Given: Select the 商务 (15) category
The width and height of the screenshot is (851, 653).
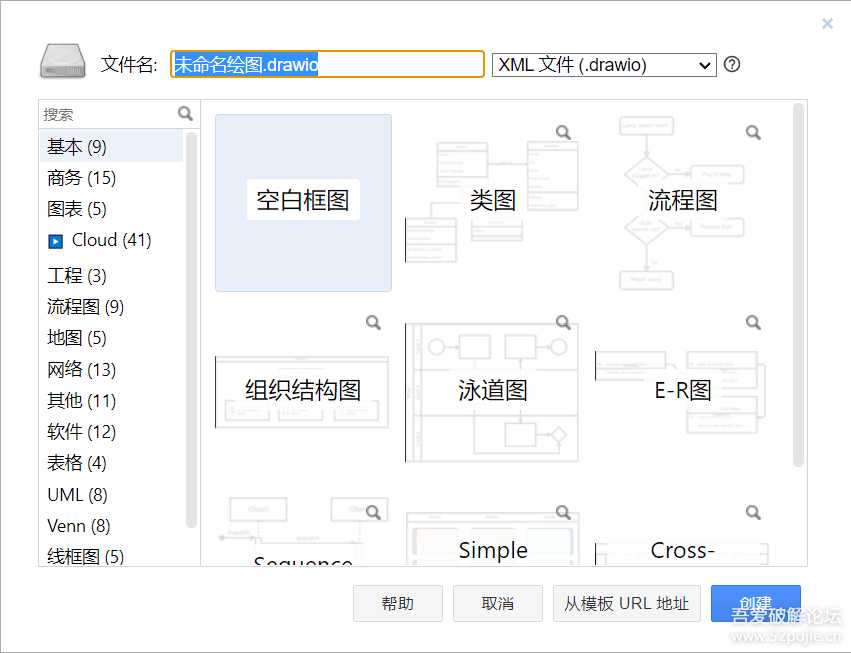Looking at the screenshot, I should point(81,178).
